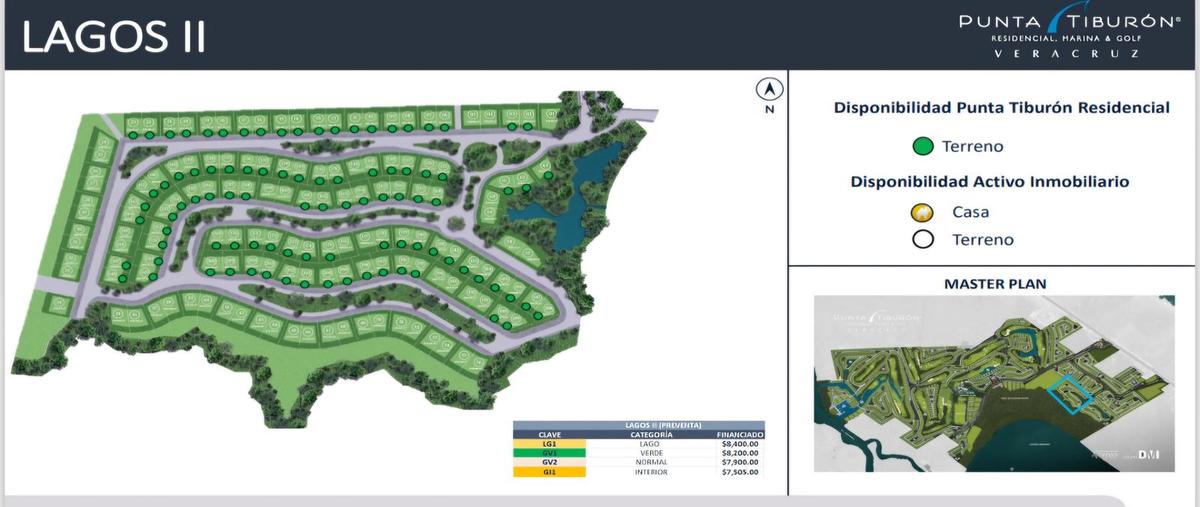Select the GV1 green key cell
Screen dimensions: 1200x507
[x=549, y=453]
